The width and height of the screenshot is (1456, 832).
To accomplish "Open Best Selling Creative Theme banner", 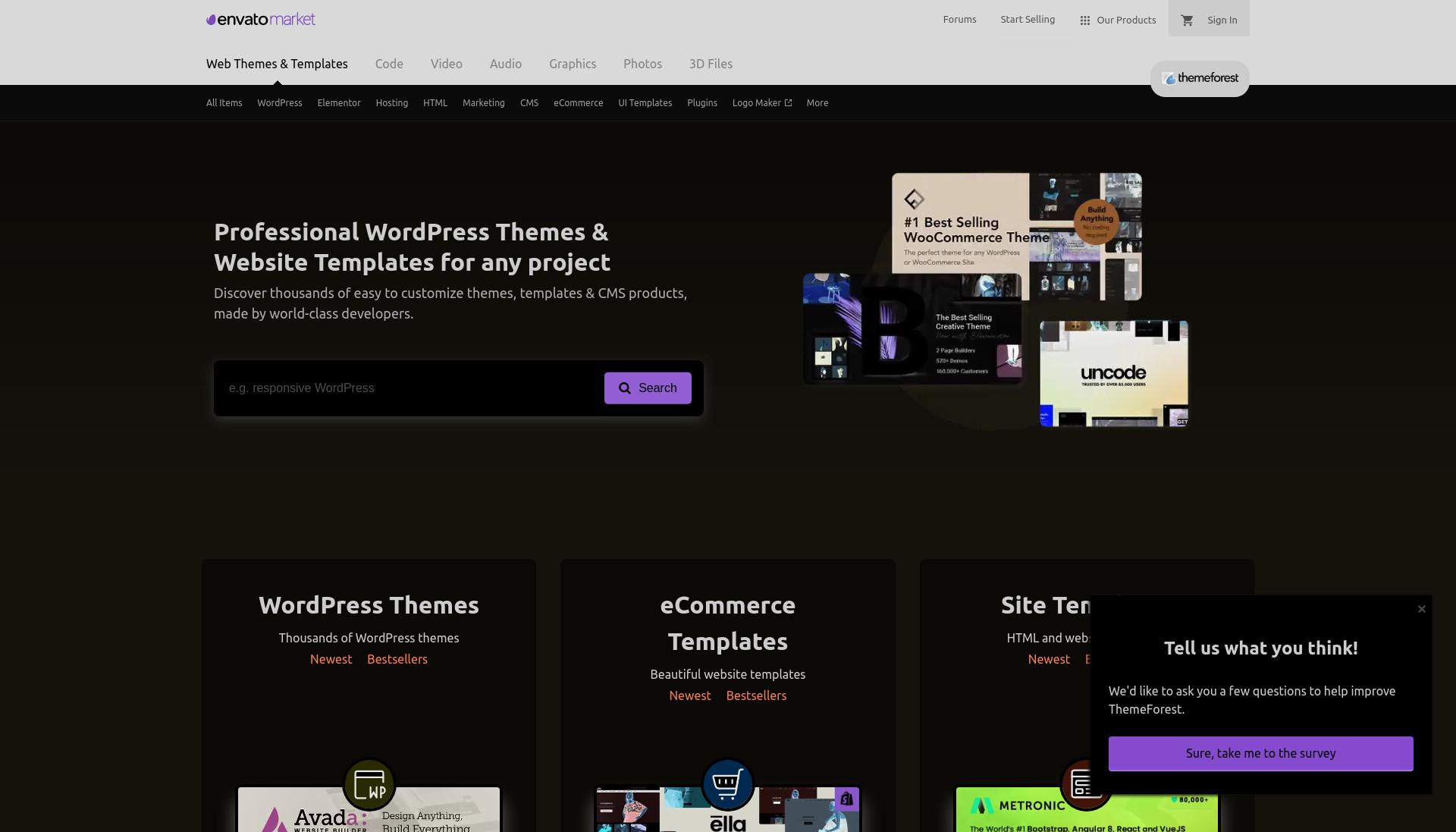I will pos(912,330).
